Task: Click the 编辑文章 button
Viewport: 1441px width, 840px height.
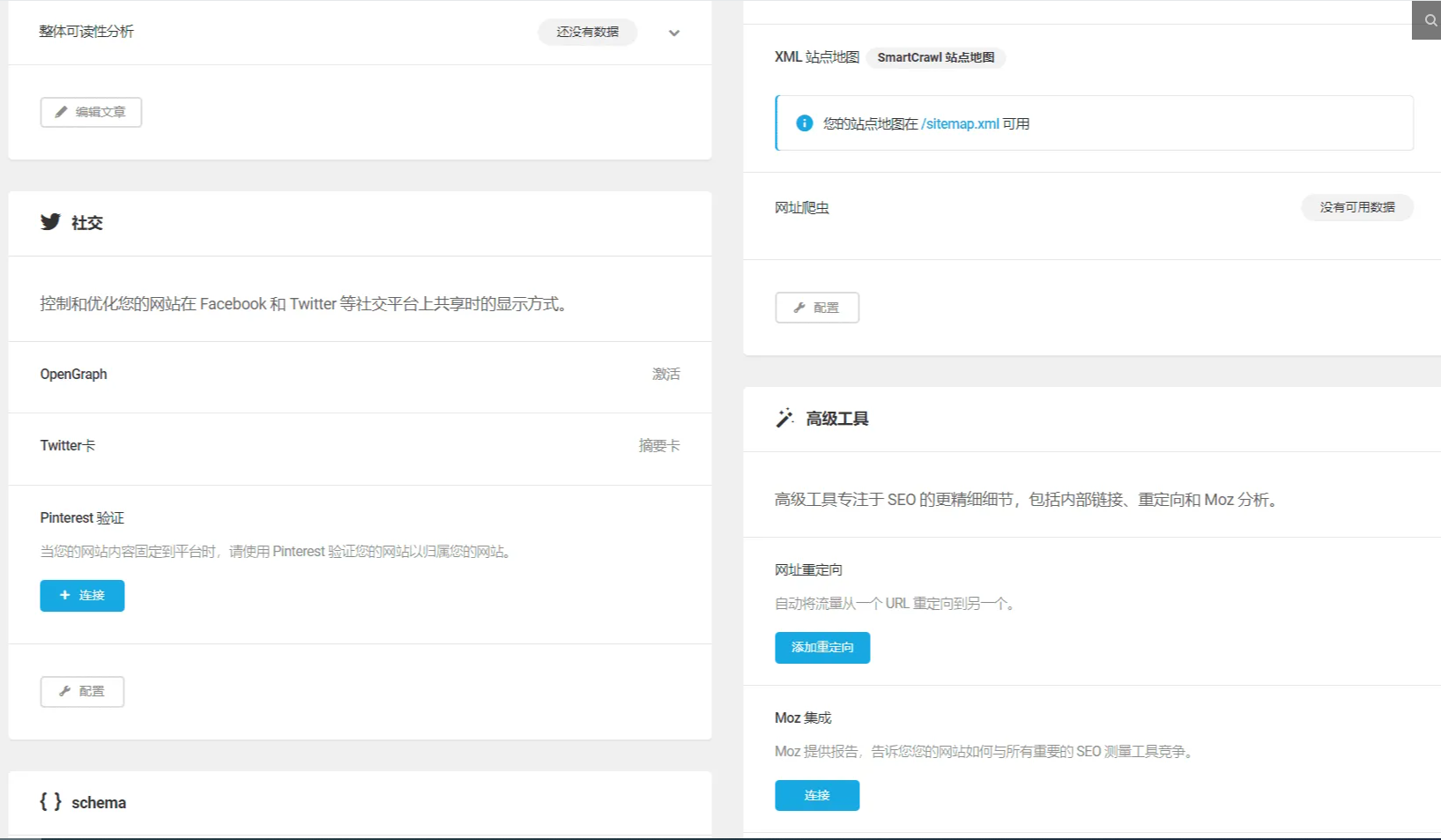Action: [91, 112]
